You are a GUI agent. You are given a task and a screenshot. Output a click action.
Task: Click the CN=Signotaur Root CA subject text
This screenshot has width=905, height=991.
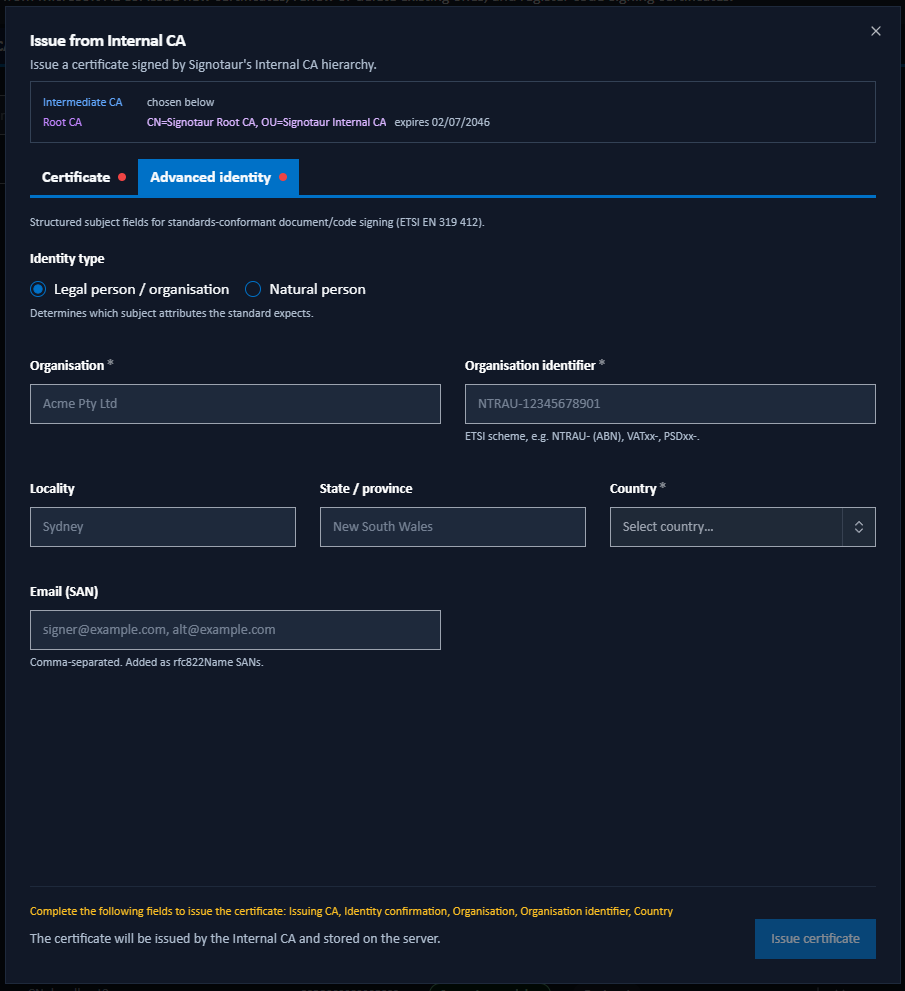point(266,123)
